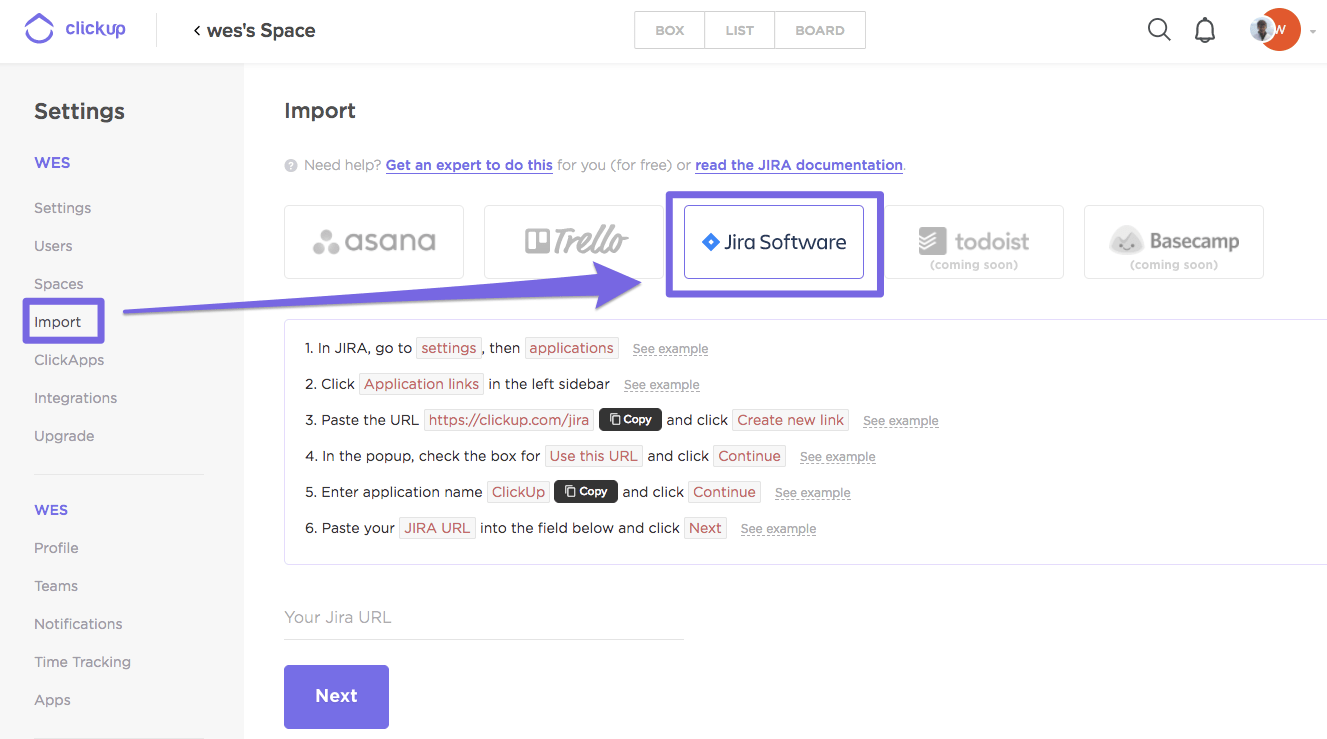Open the search magnifier icon
Screen dimensions: 1327x739
pyautogui.click(x=1159, y=30)
